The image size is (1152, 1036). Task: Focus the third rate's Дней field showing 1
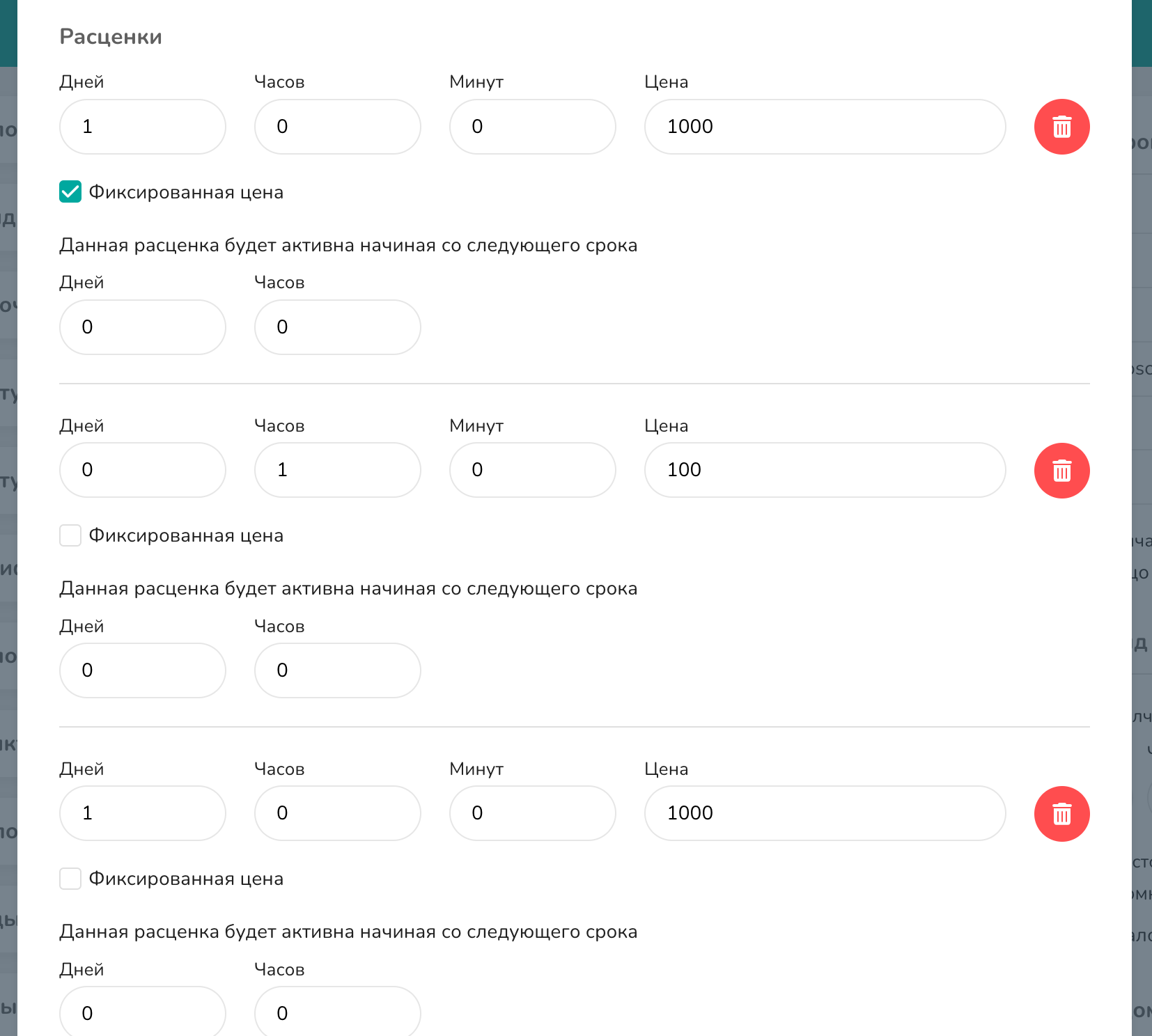[x=143, y=813]
